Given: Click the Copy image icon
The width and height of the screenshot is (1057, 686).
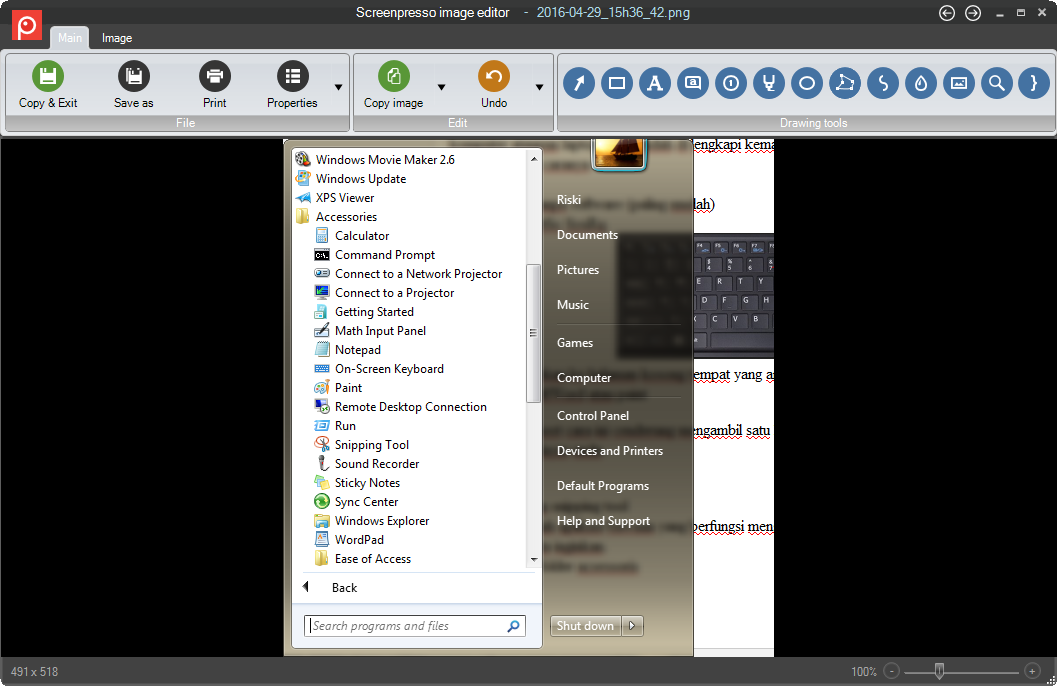Looking at the screenshot, I should 394,76.
